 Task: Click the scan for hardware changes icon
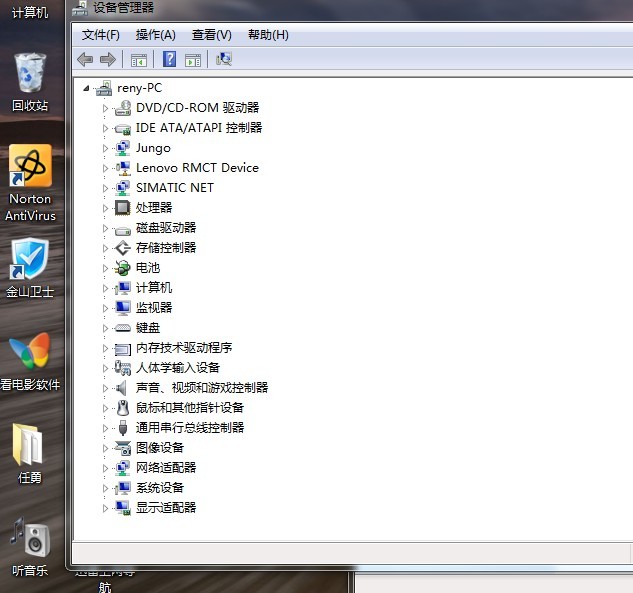tap(224, 60)
